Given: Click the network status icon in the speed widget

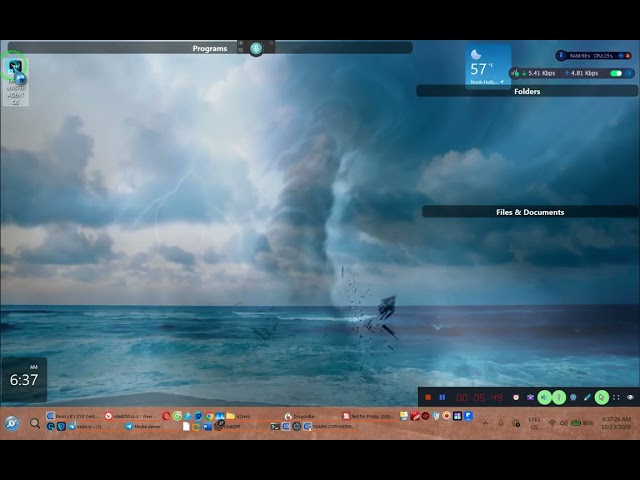Looking at the screenshot, I should click(516, 73).
